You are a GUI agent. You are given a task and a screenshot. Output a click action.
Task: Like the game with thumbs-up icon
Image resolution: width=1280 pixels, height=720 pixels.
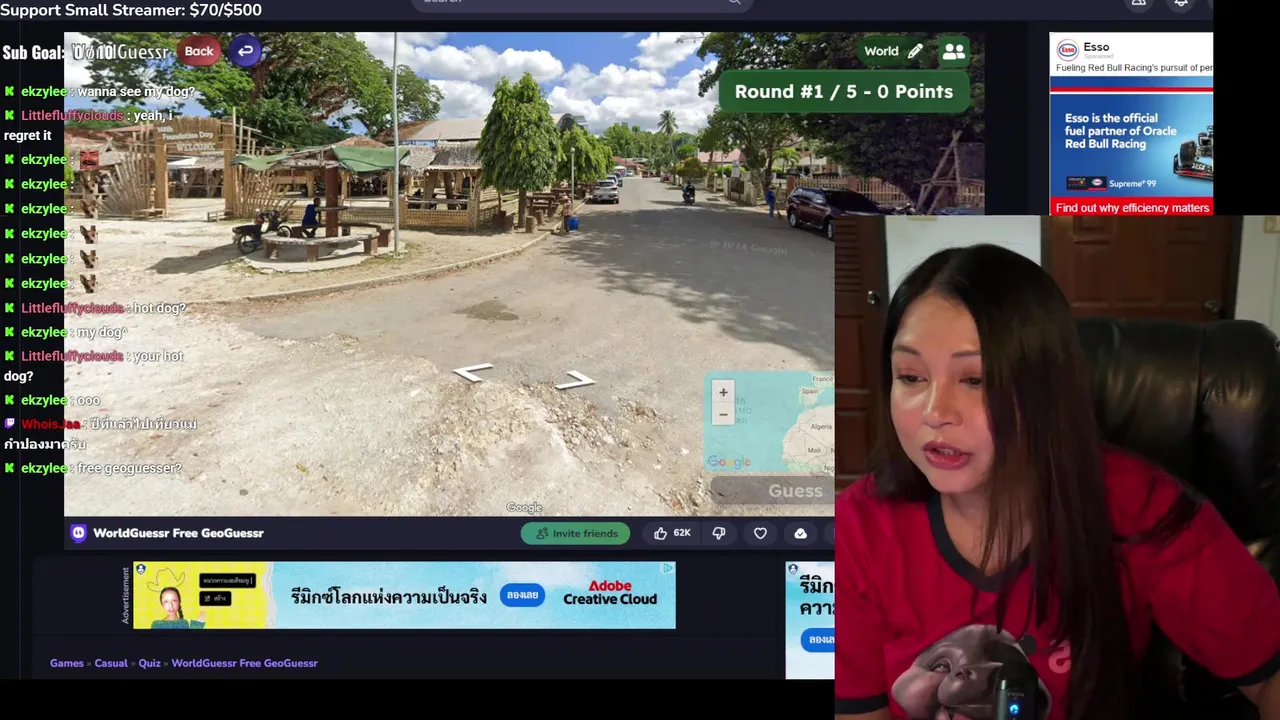pos(660,533)
